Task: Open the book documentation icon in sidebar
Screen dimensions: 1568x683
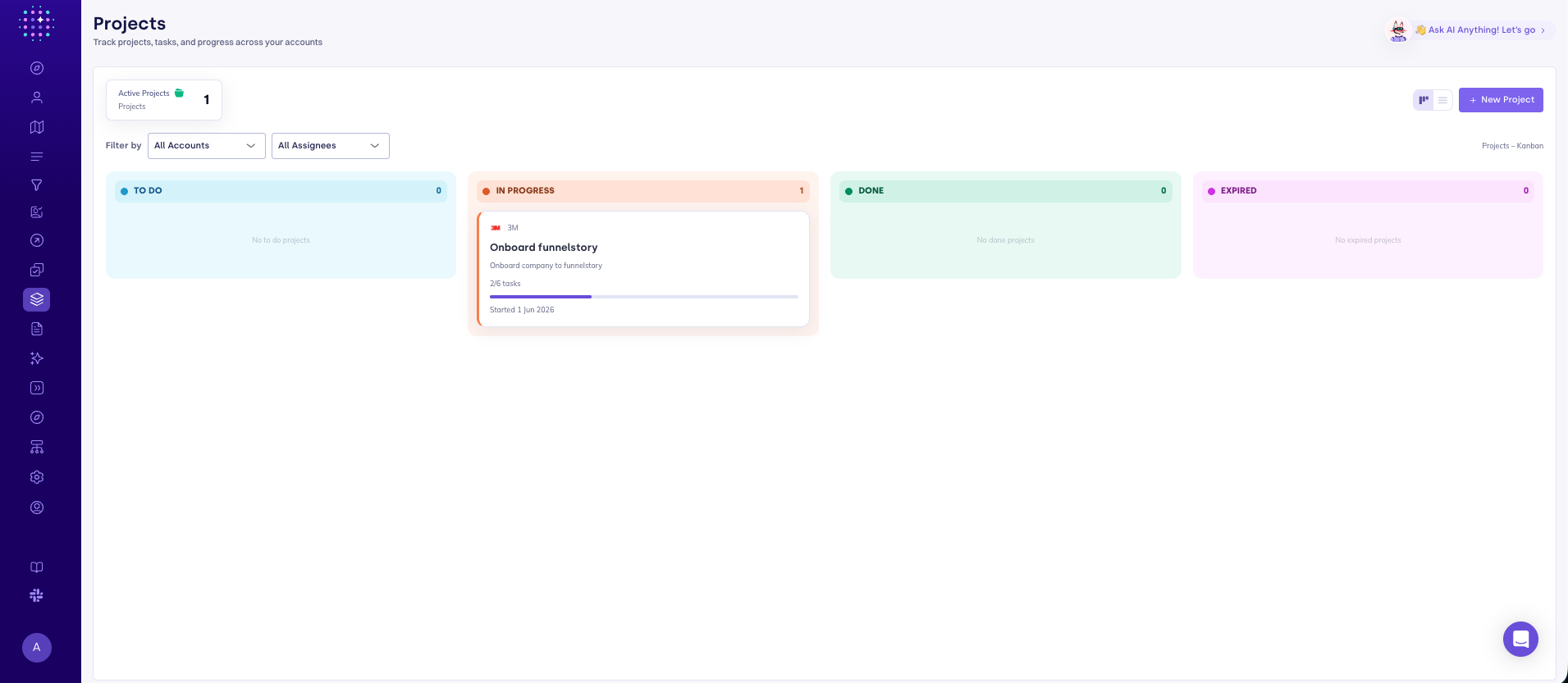Action: [37, 567]
